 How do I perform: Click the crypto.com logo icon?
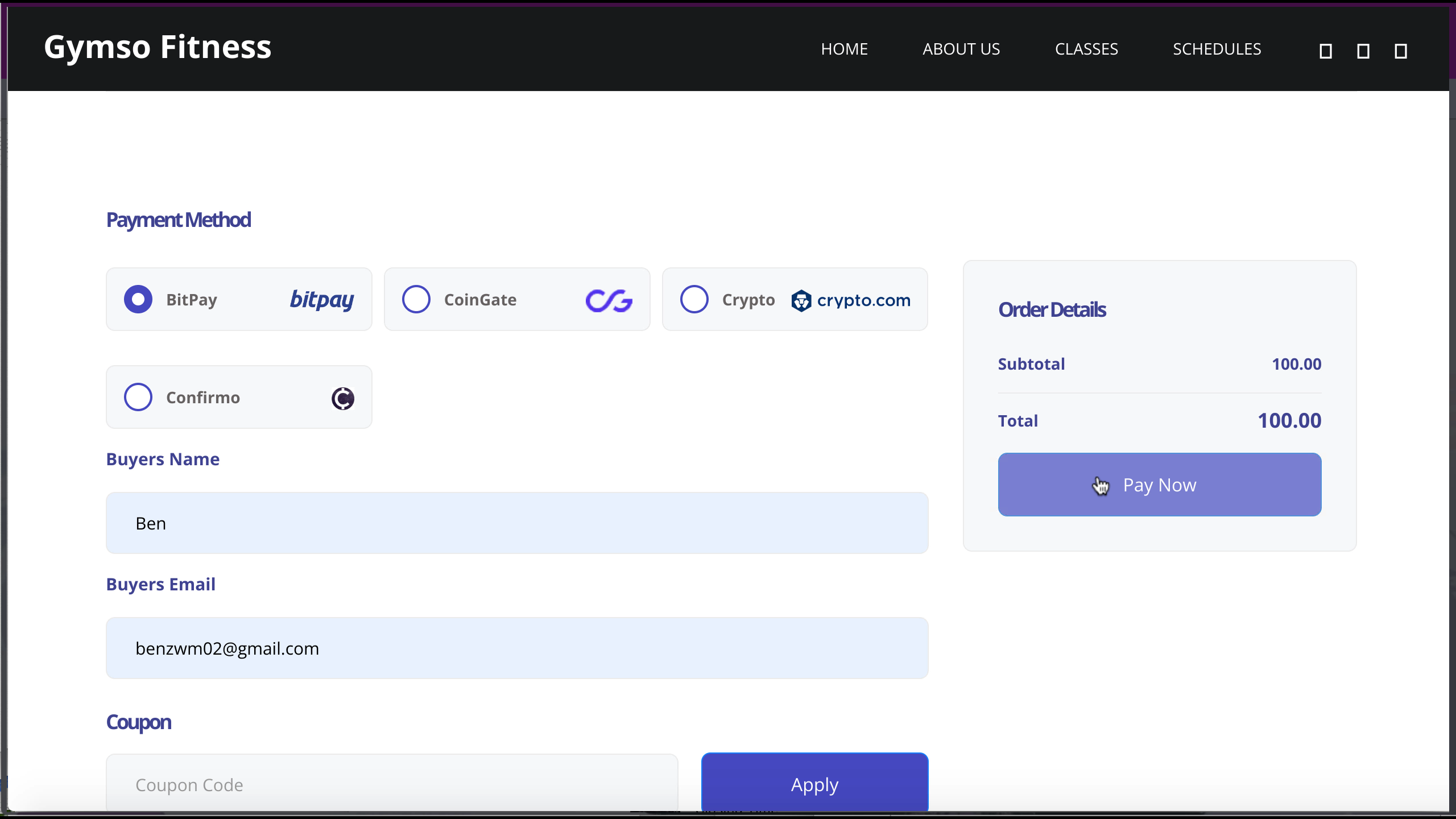[x=851, y=300]
